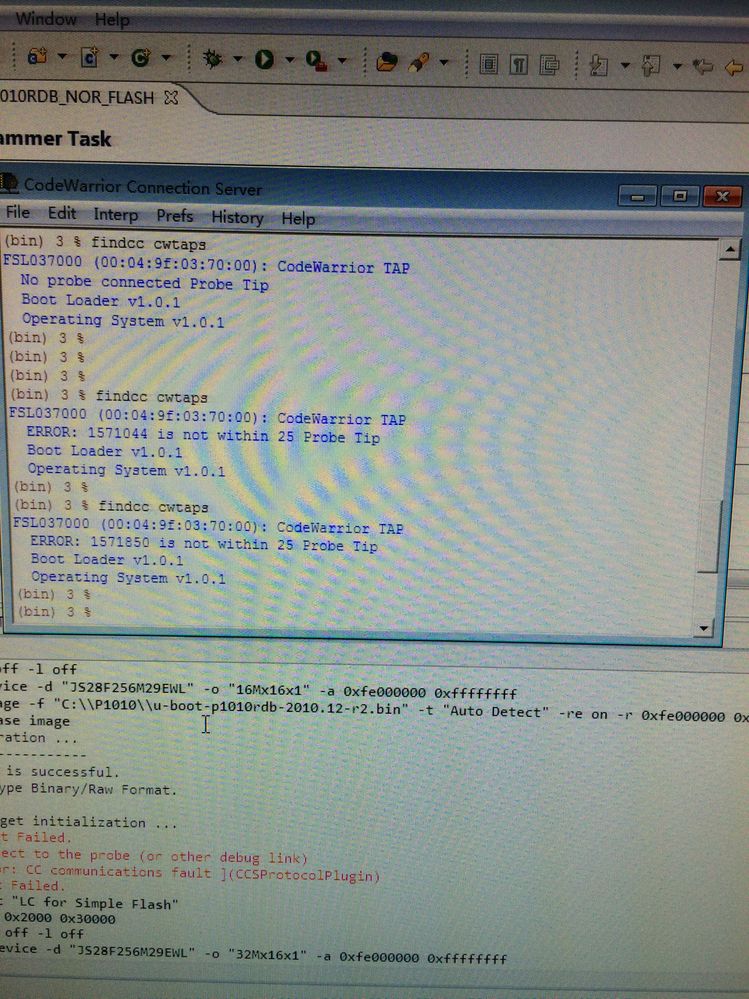Click the Connection Server scrollbar up arrow
Image resolution: width=749 pixels, height=999 pixels.
tap(729, 249)
